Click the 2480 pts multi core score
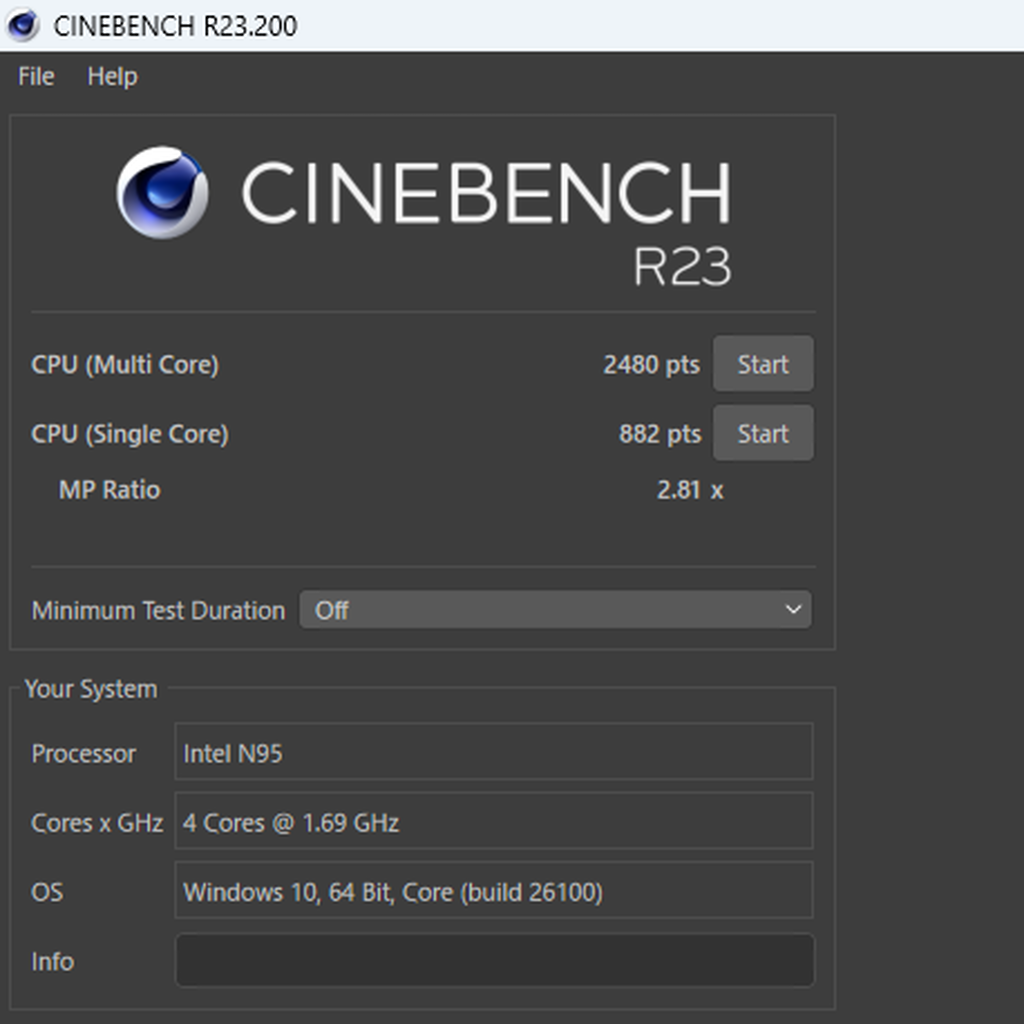Screen dimensions: 1024x1024 click(651, 365)
